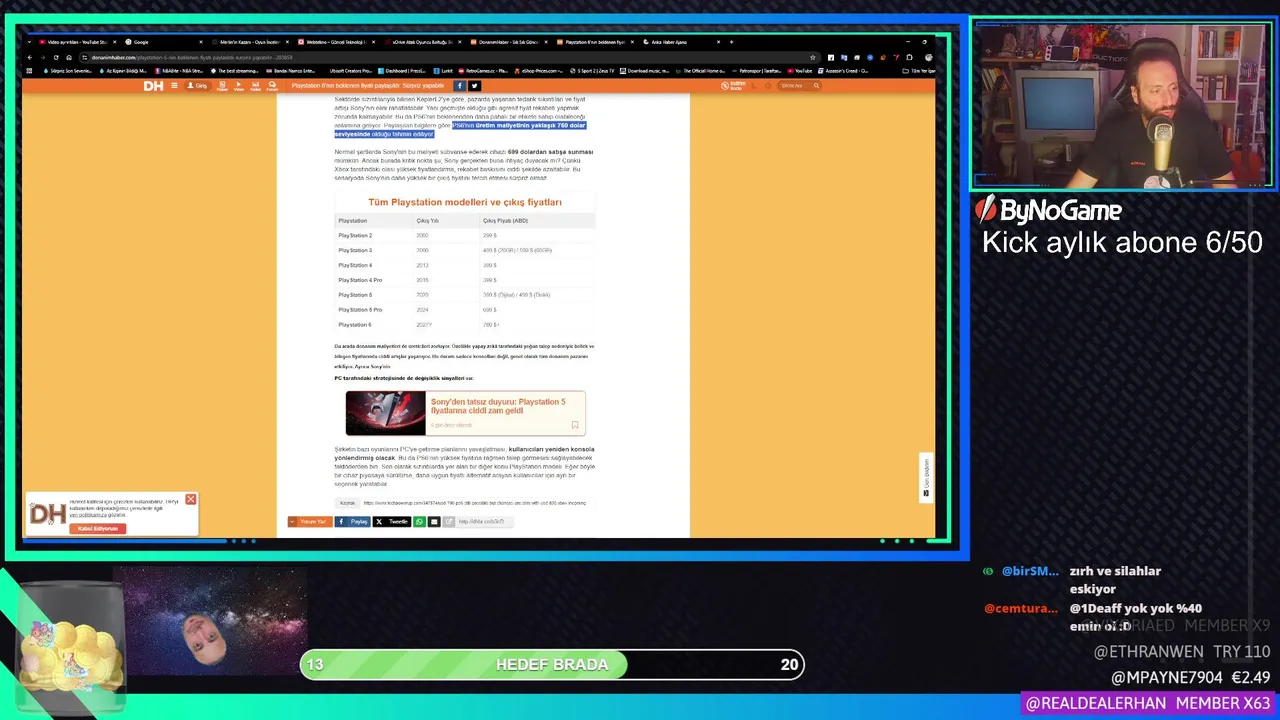Reload the page with the refresh icon
Image resolution: width=1280 pixels, height=720 pixels.
[56, 57]
